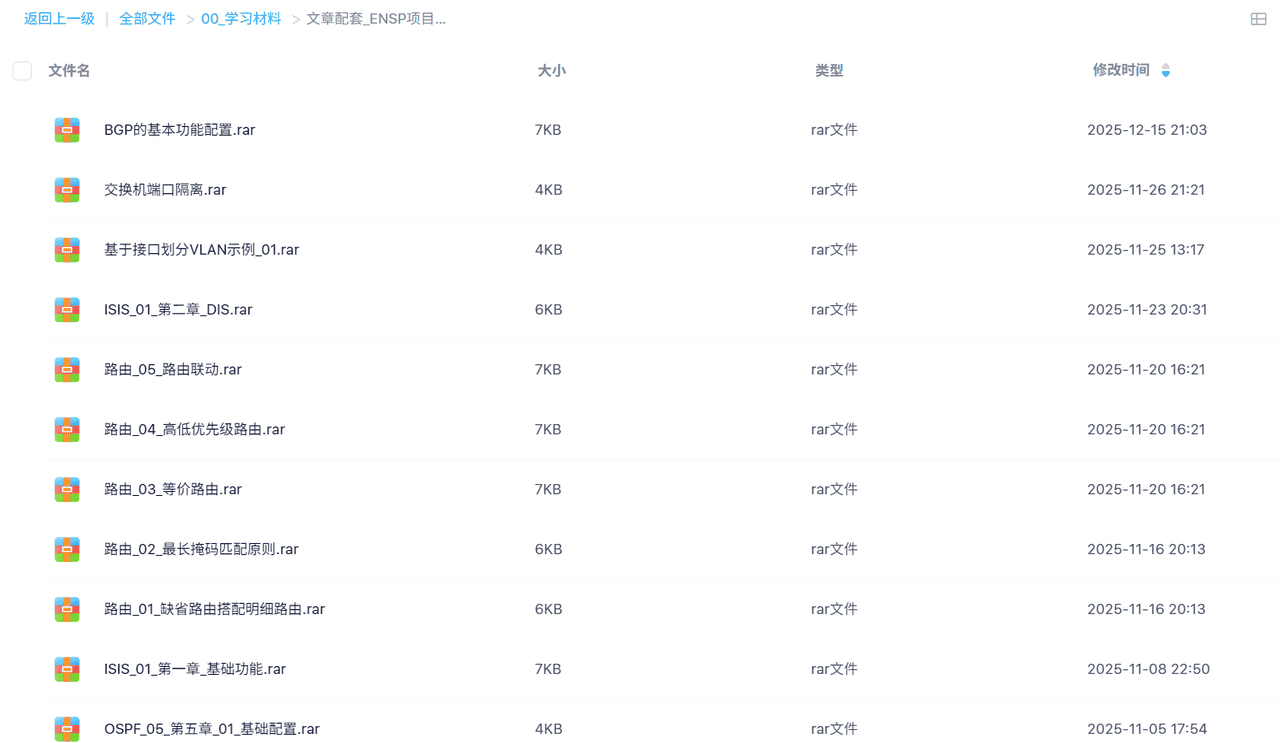Sort by the 类型 column header

829,71
